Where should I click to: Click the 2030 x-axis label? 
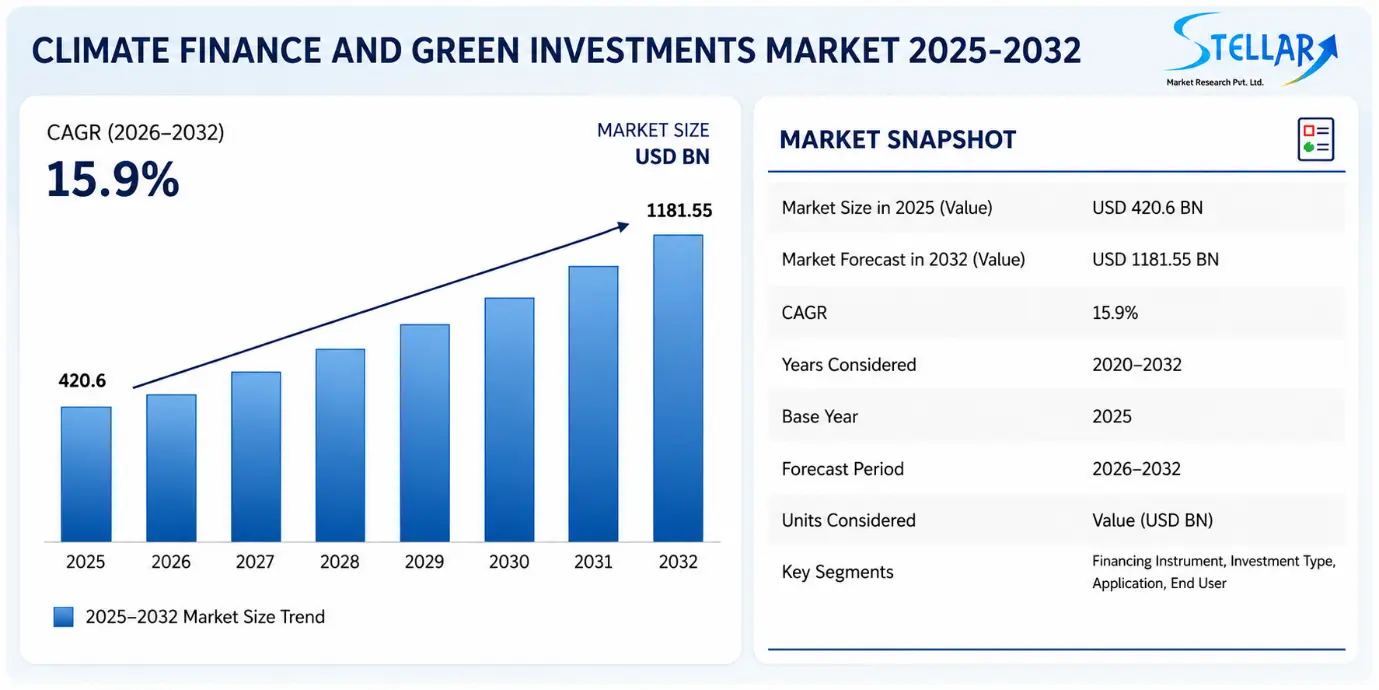tap(509, 563)
